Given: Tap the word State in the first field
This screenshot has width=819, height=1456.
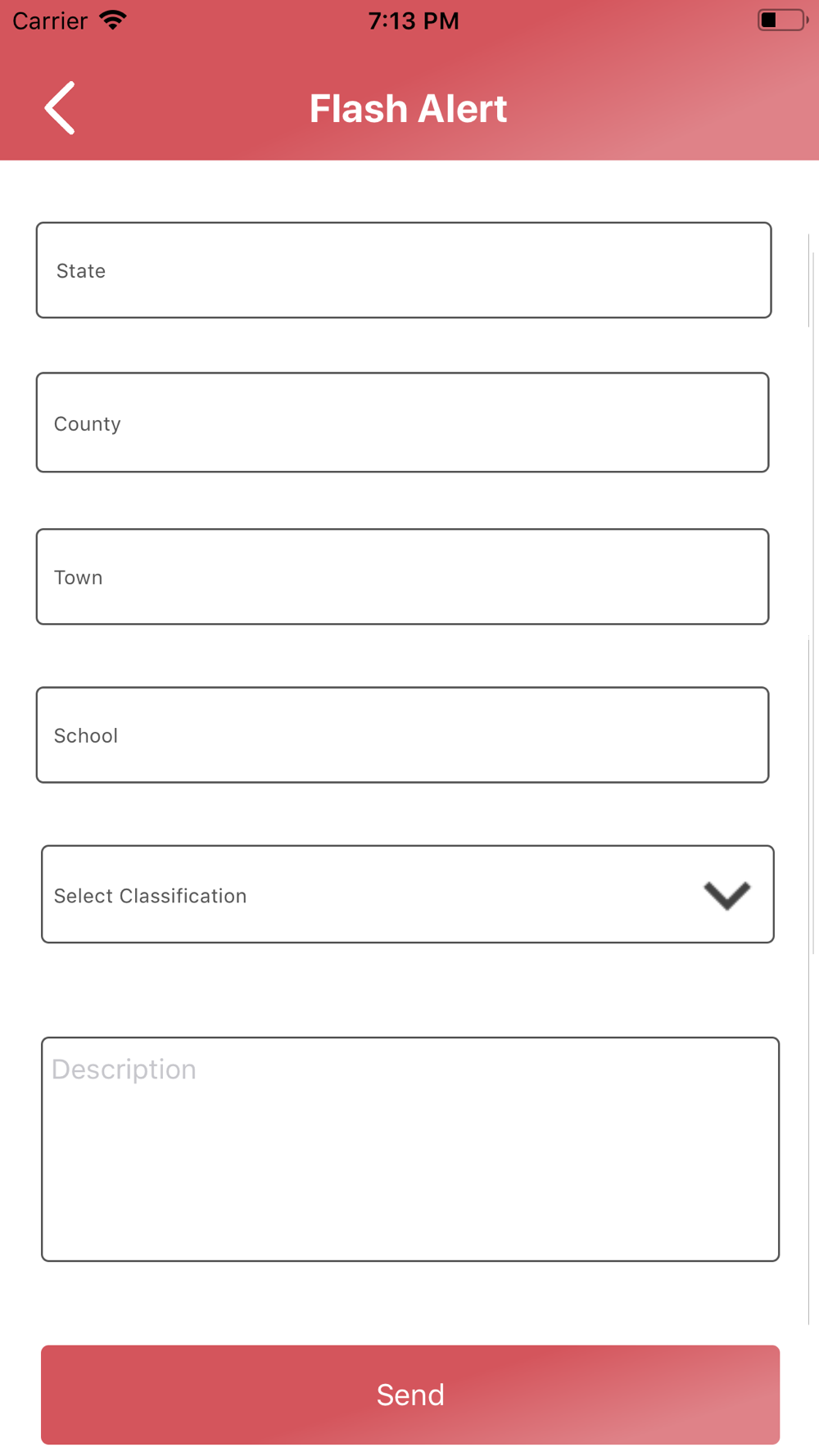Looking at the screenshot, I should pyautogui.click(x=81, y=271).
